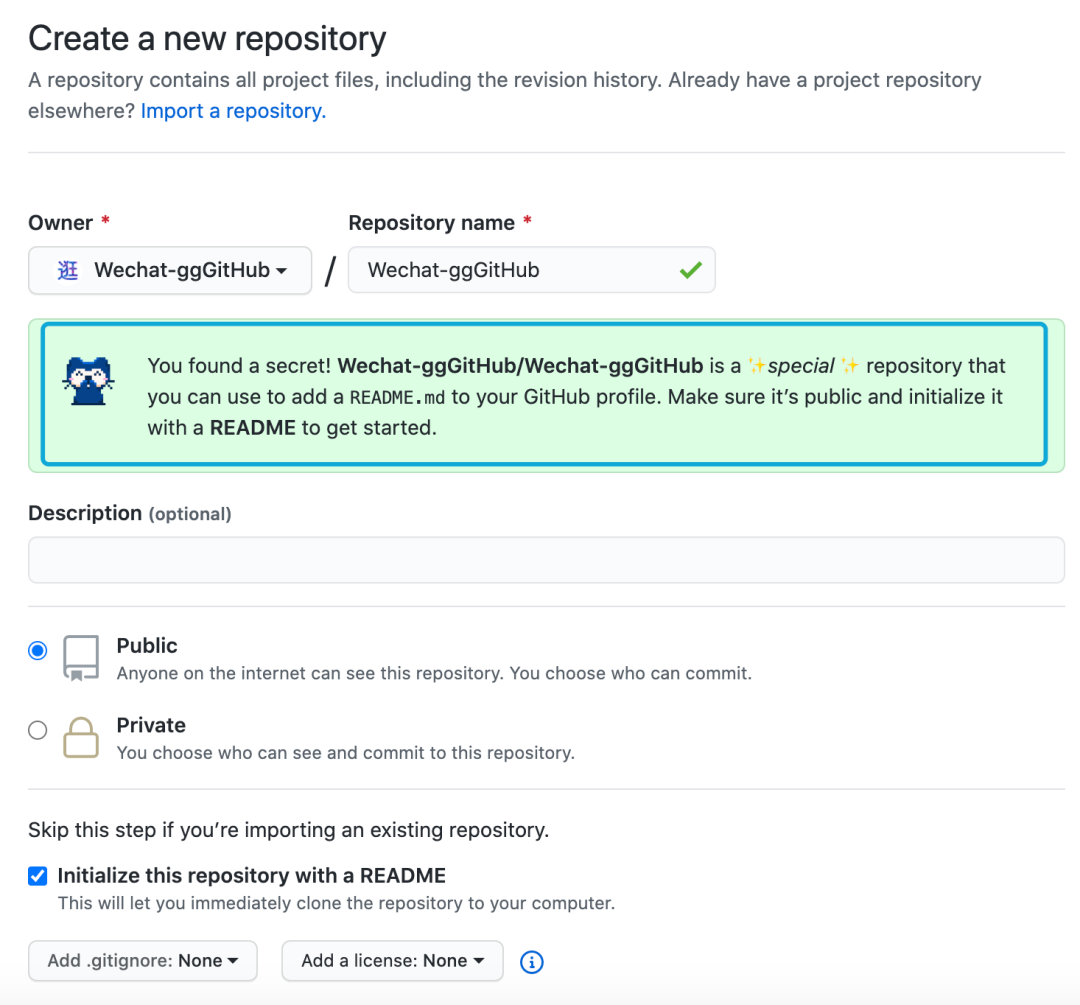Open the Owner dropdown Wechat-ggGitHub

(170, 270)
